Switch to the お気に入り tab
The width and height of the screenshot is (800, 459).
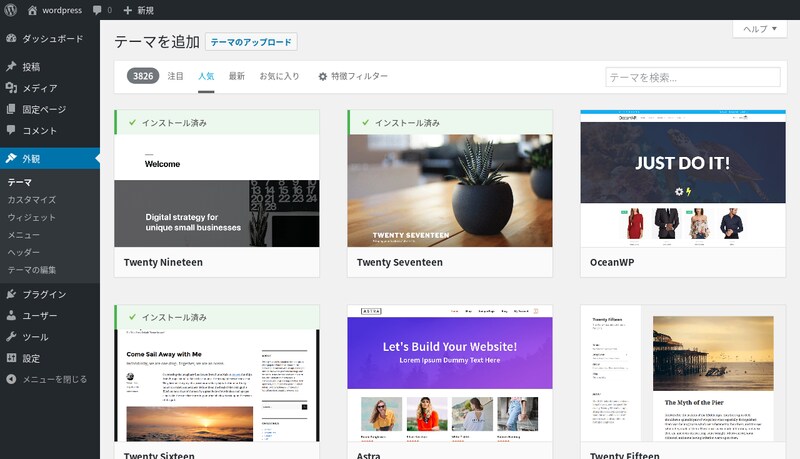point(279,76)
